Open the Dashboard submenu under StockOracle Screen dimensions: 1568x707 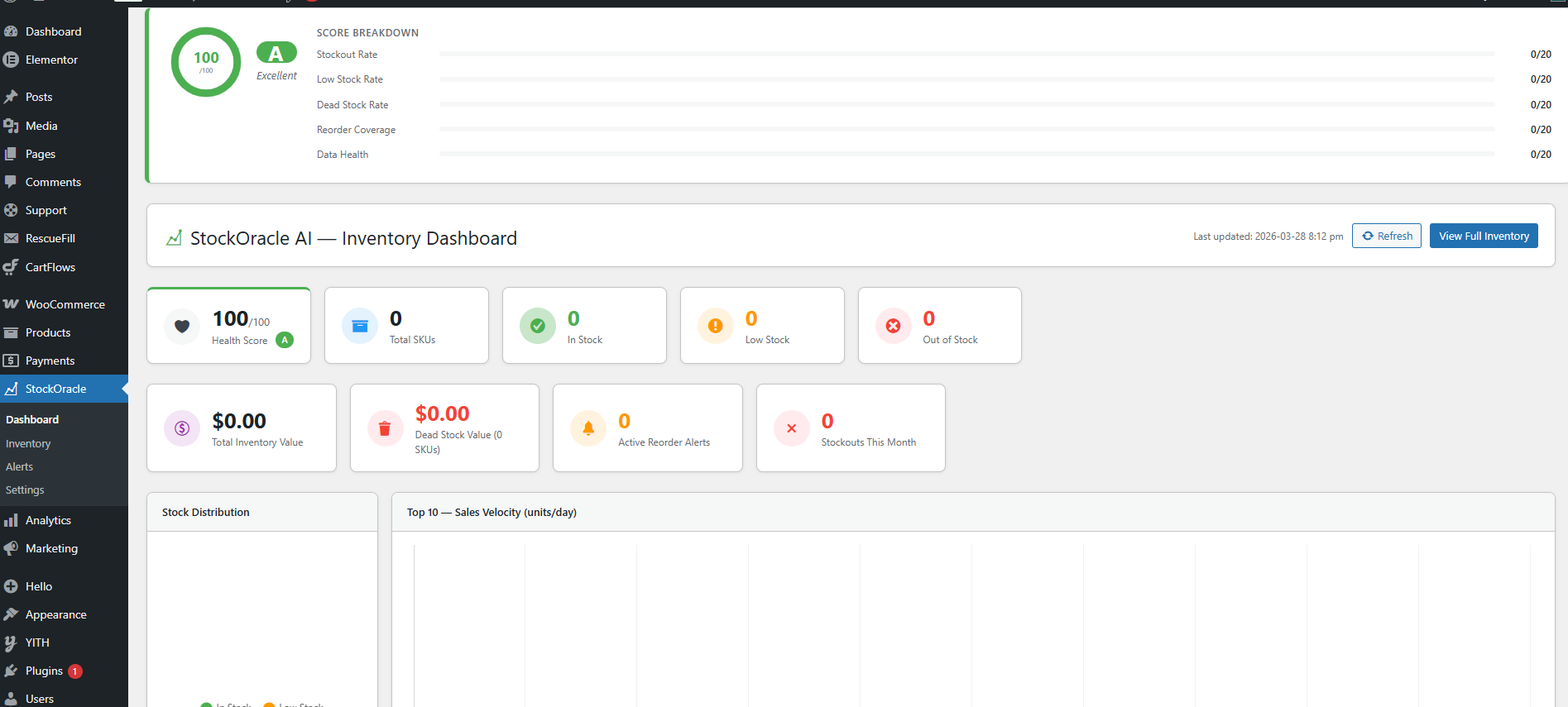coord(32,420)
